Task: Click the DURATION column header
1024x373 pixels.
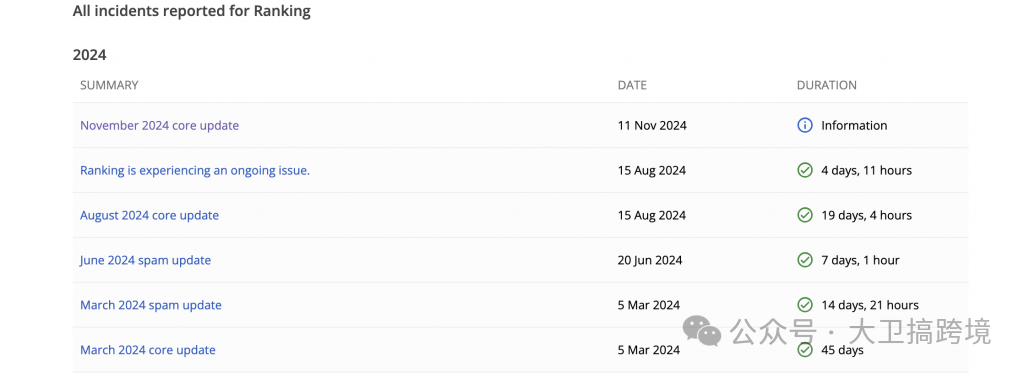Action: tap(827, 85)
